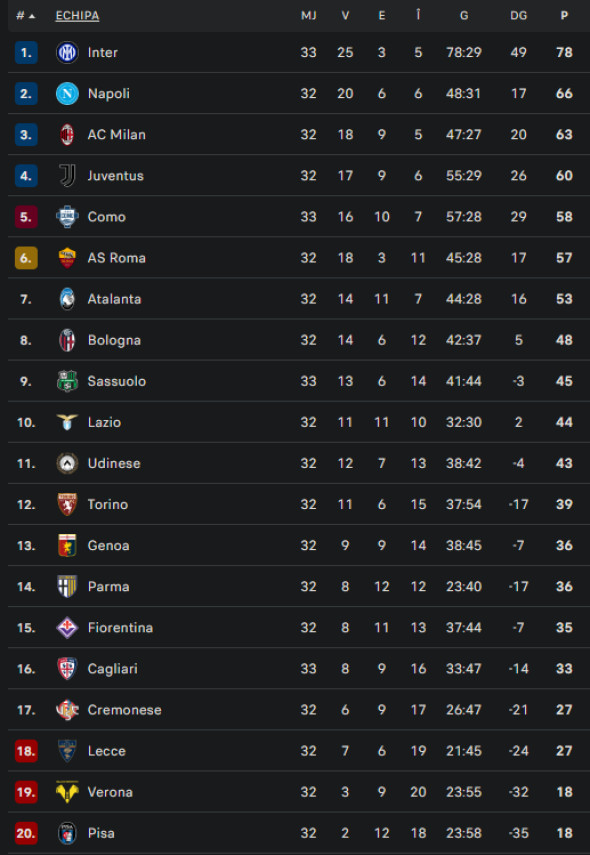Click the AC Milan logo

pos(66,134)
